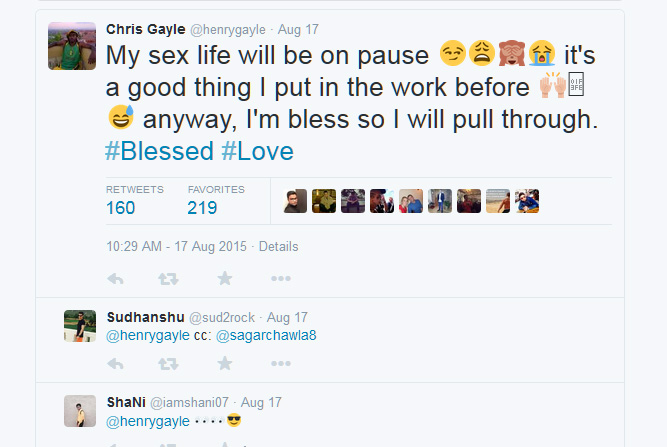Reply to Sudhanshu's tweet

pos(115,363)
